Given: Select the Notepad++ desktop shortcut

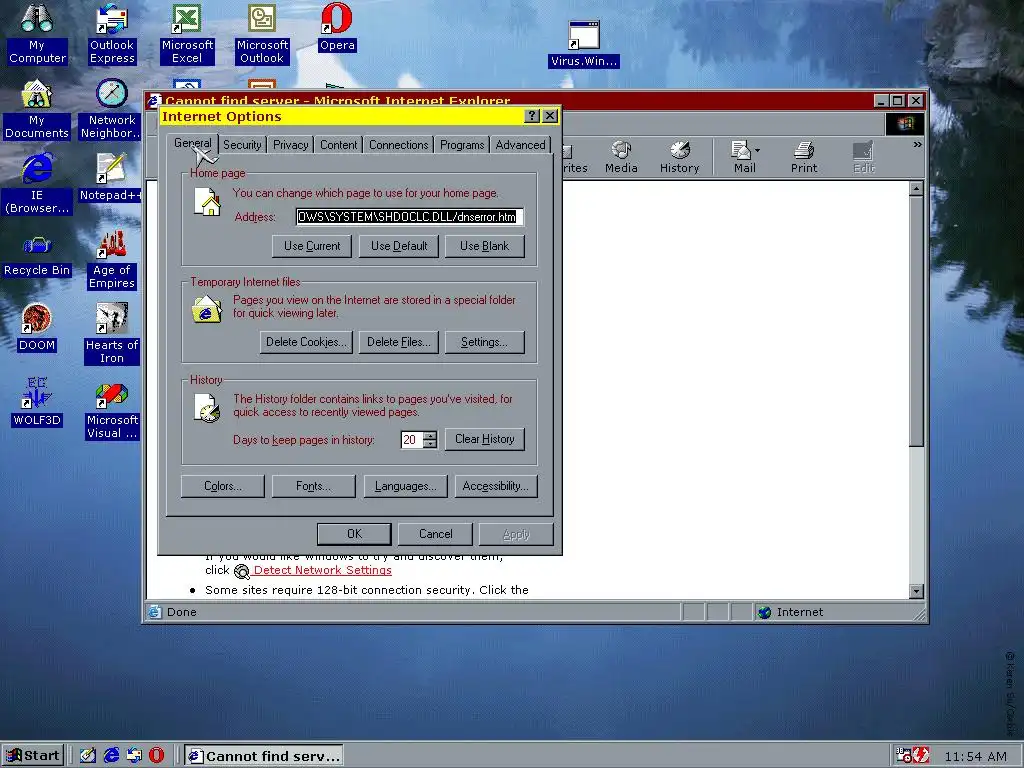Looking at the screenshot, I should (111, 178).
